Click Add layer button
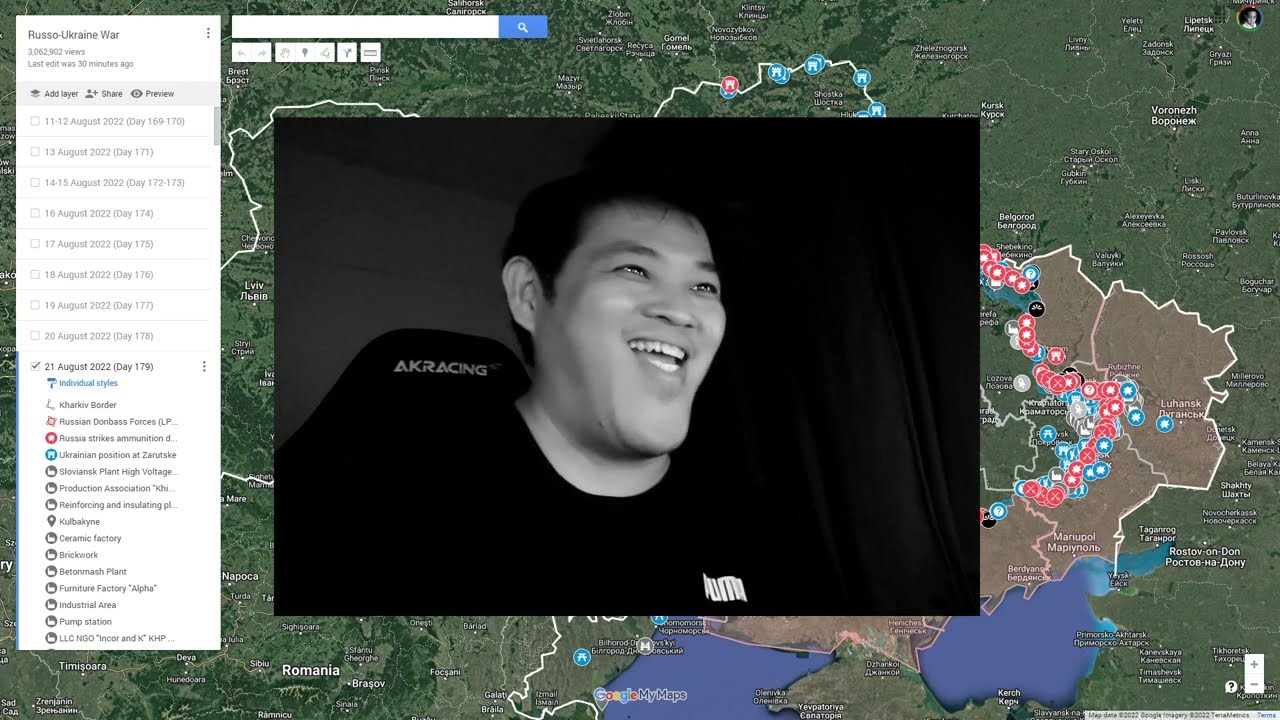Screen dimensions: 1280x720 pos(54,94)
